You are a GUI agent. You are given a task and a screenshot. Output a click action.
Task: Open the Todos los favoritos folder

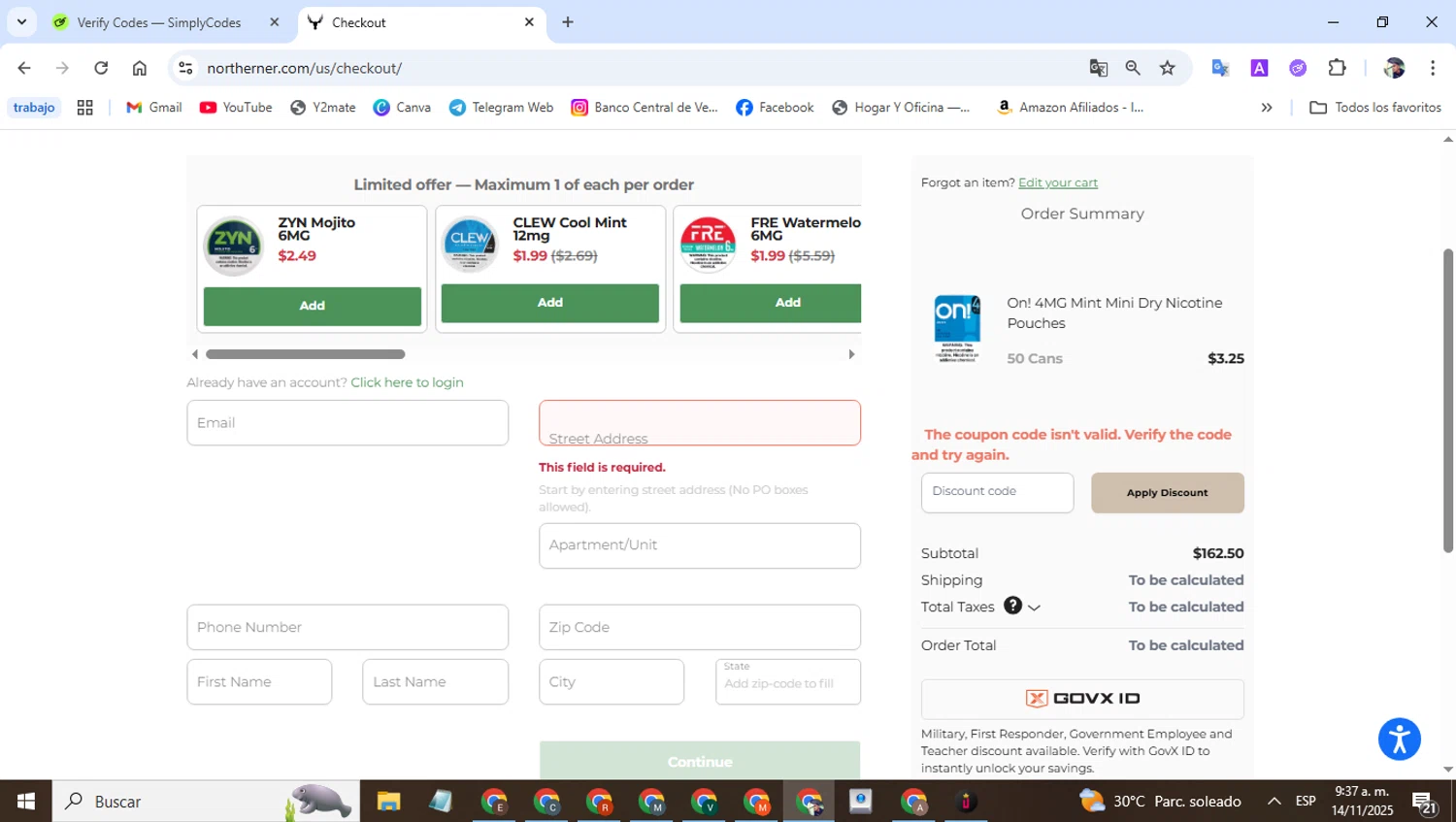[1375, 108]
